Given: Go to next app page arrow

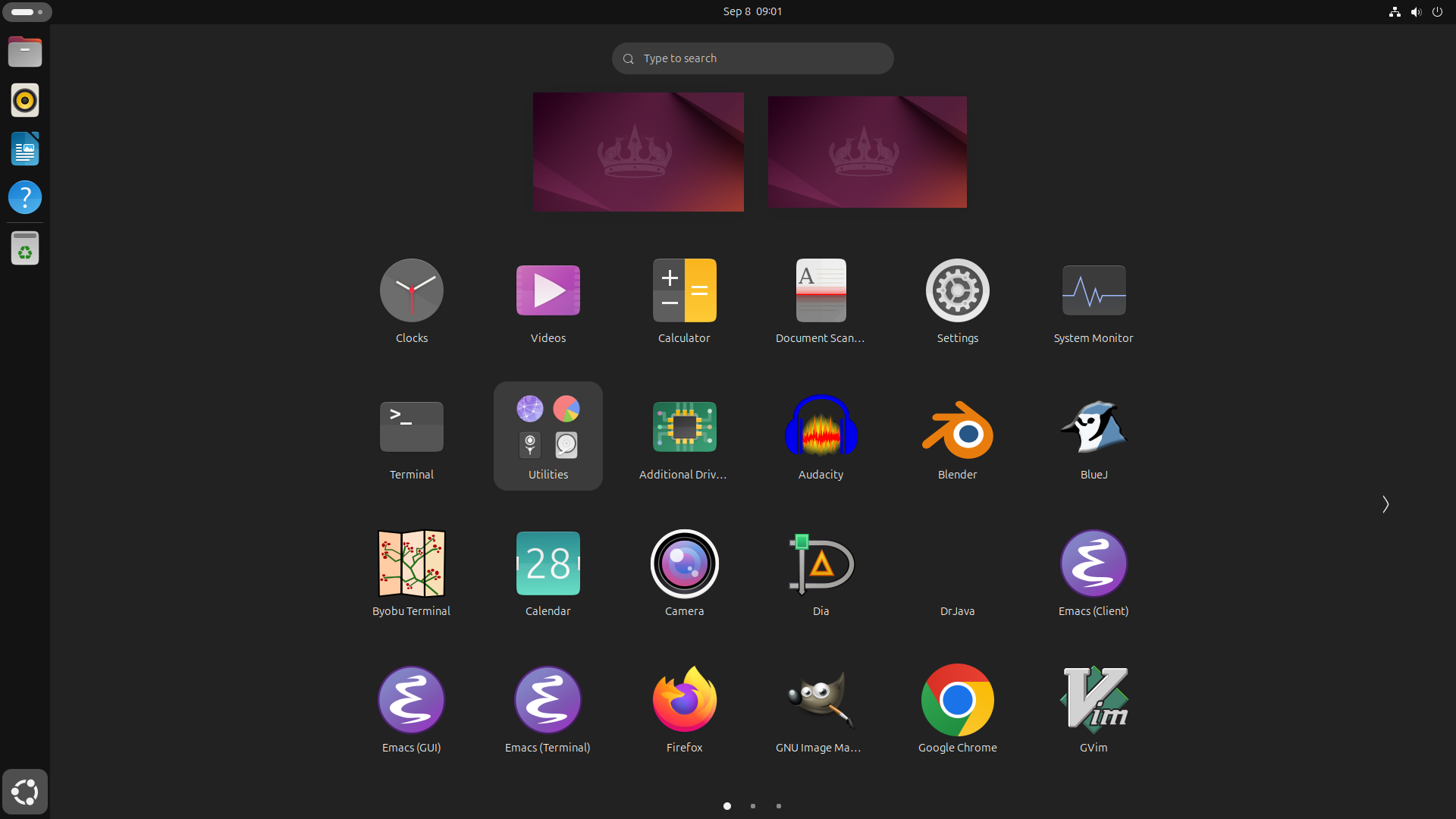Looking at the screenshot, I should pyautogui.click(x=1385, y=504).
